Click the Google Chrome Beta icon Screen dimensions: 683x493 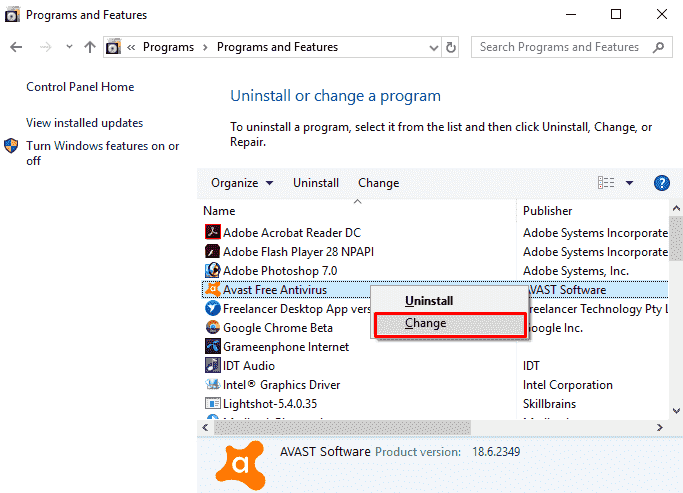click(x=213, y=327)
